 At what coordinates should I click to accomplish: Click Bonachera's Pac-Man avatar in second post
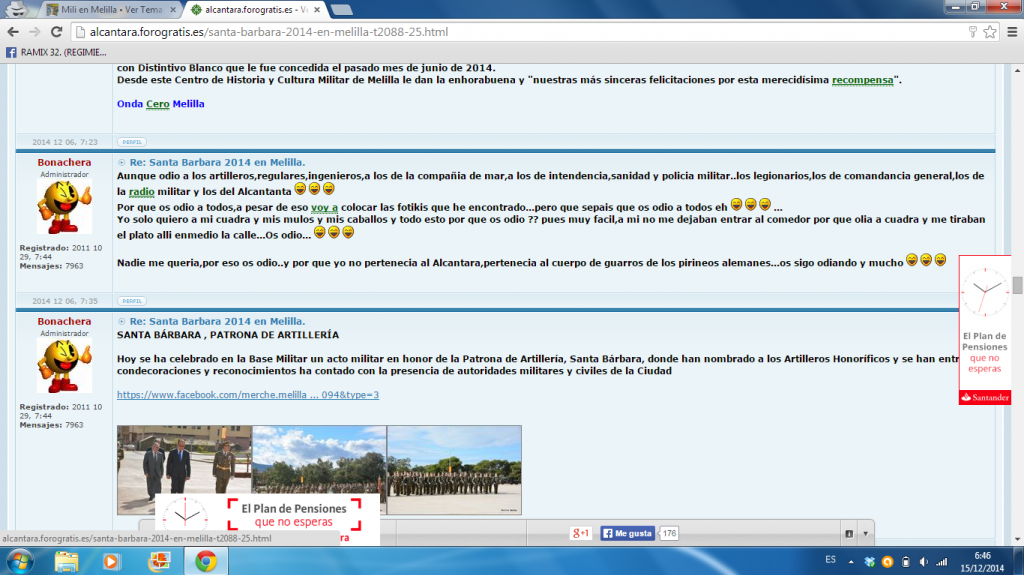64,366
